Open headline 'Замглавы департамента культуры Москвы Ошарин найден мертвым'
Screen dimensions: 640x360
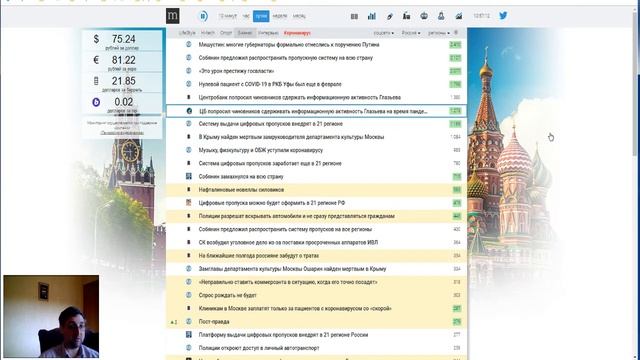(x=292, y=269)
